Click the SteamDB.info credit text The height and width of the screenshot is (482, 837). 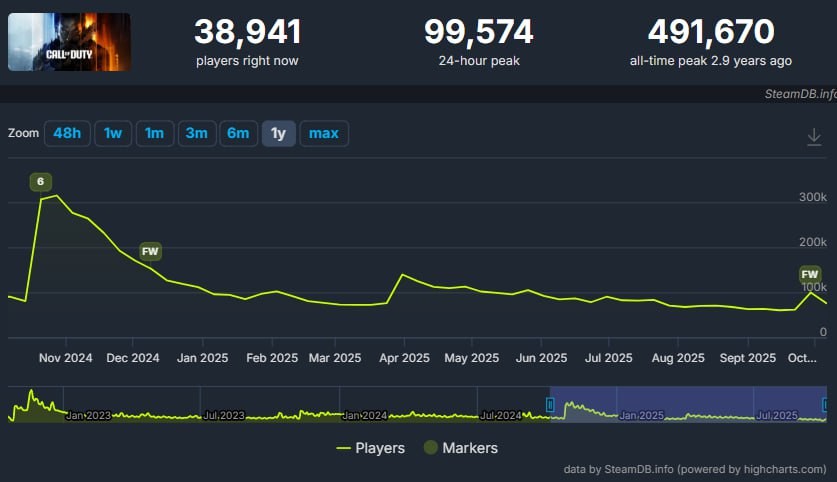797,94
